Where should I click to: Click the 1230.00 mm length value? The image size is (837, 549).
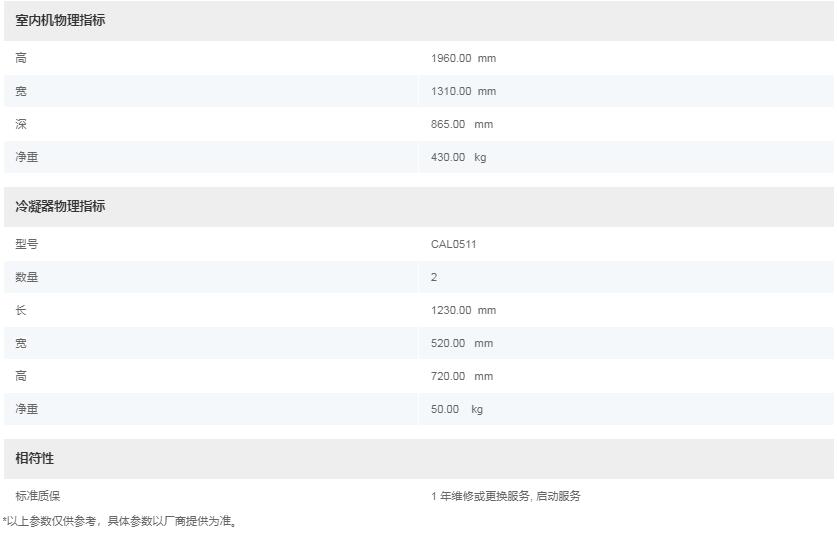[x=463, y=310]
